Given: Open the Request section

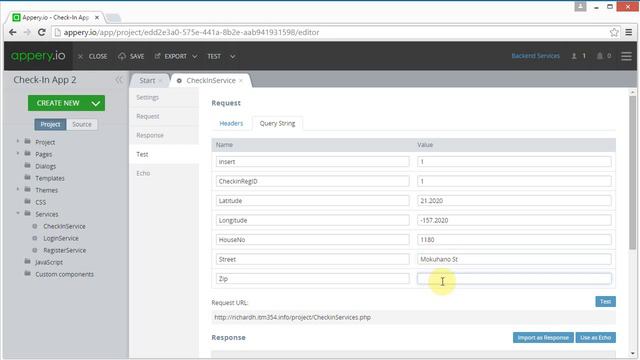Looking at the screenshot, I should pos(164,116).
